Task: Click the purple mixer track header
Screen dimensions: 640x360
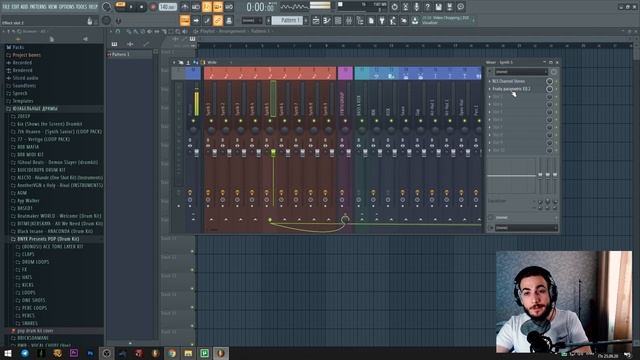Action: pos(345,73)
